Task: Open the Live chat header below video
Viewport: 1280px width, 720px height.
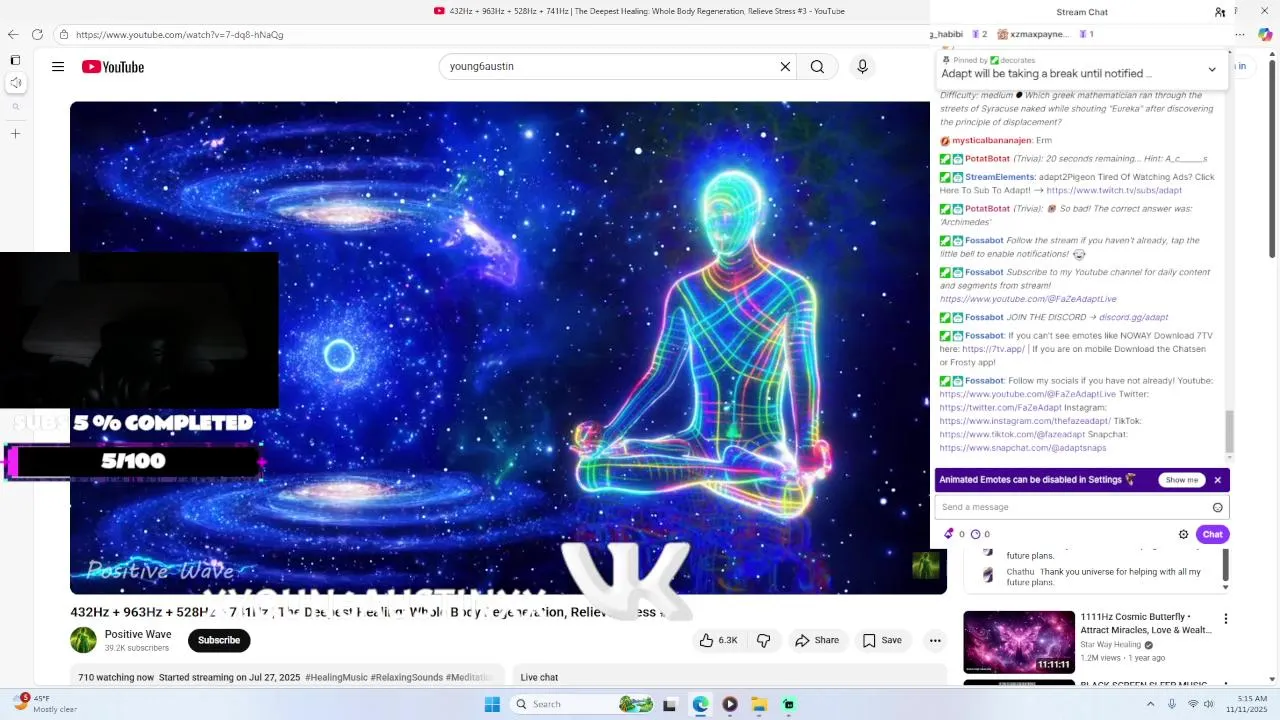Action: (x=539, y=677)
